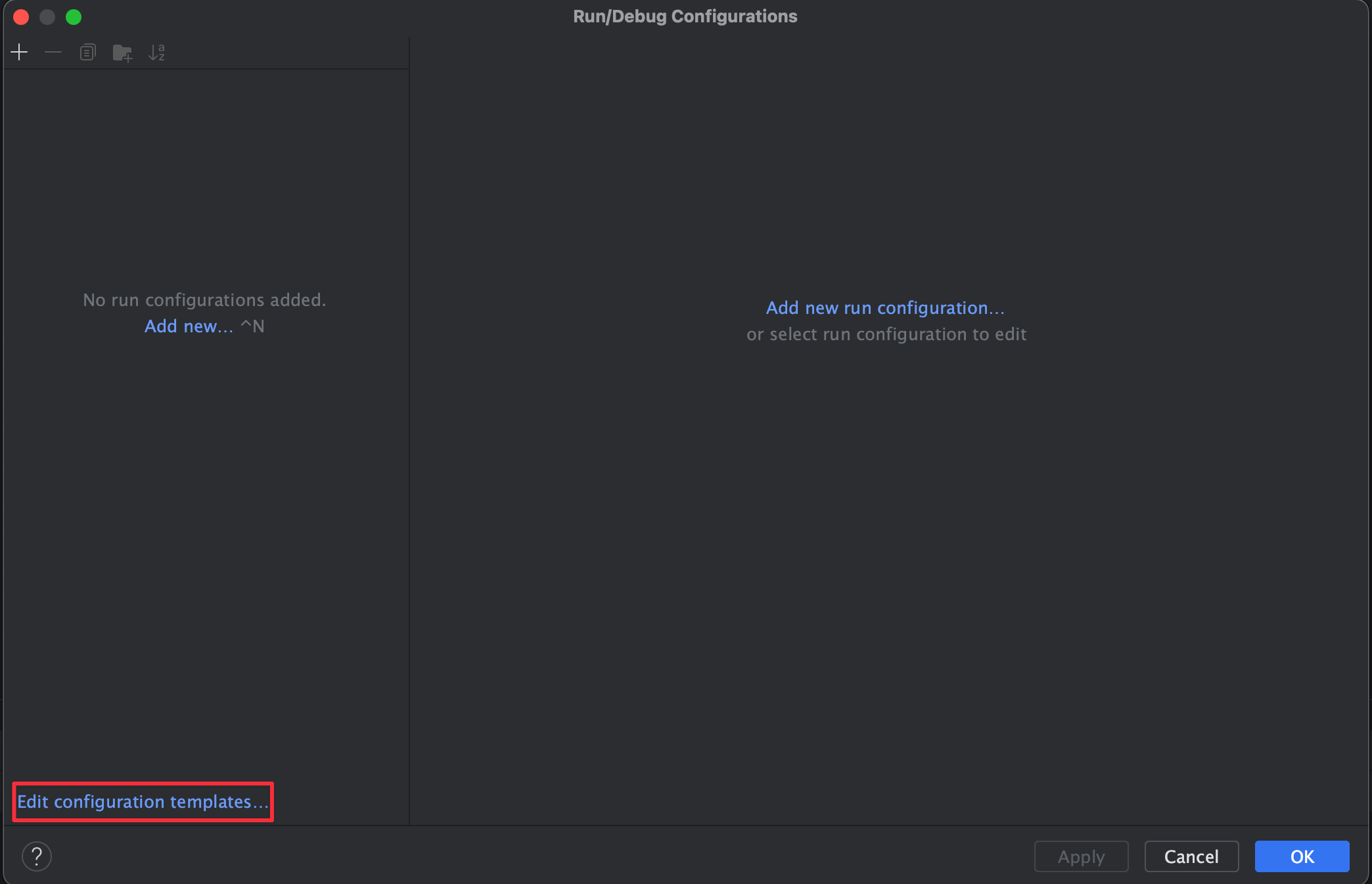Click the Run/Debug Configurations title bar
Viewport: 1372px width, 884px height.
click(x=685, y=16)
